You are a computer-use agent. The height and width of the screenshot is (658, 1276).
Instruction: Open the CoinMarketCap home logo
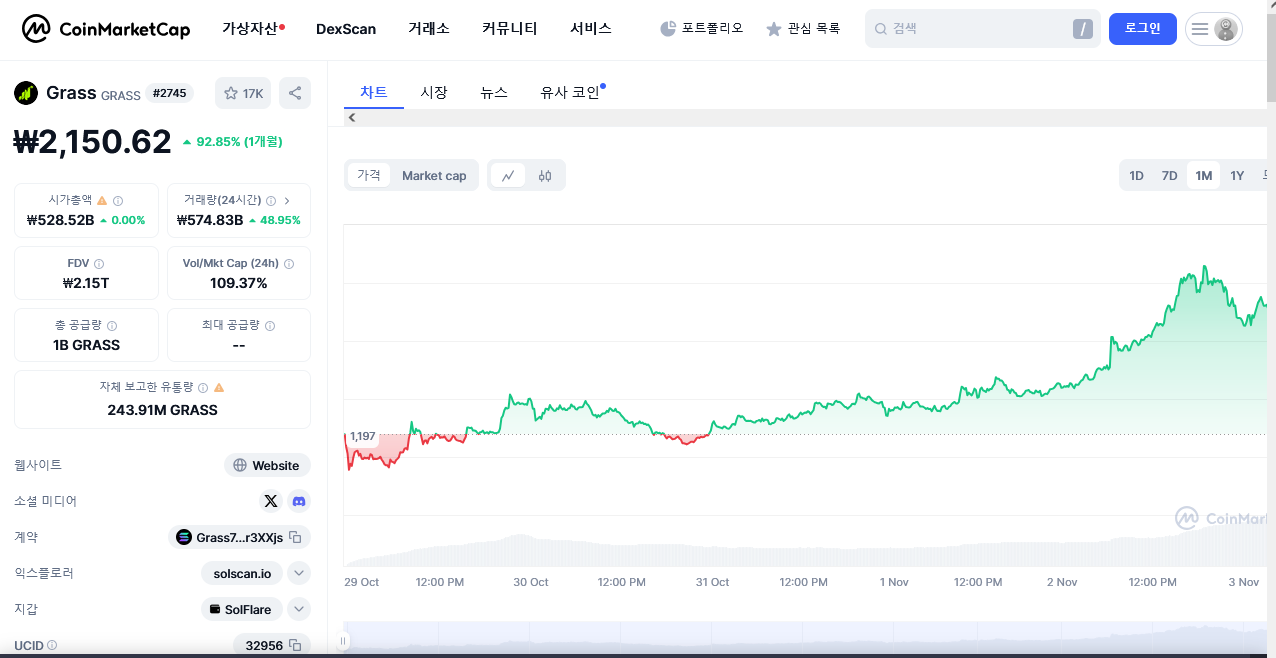pyautogui.click(x=106, y=29)
